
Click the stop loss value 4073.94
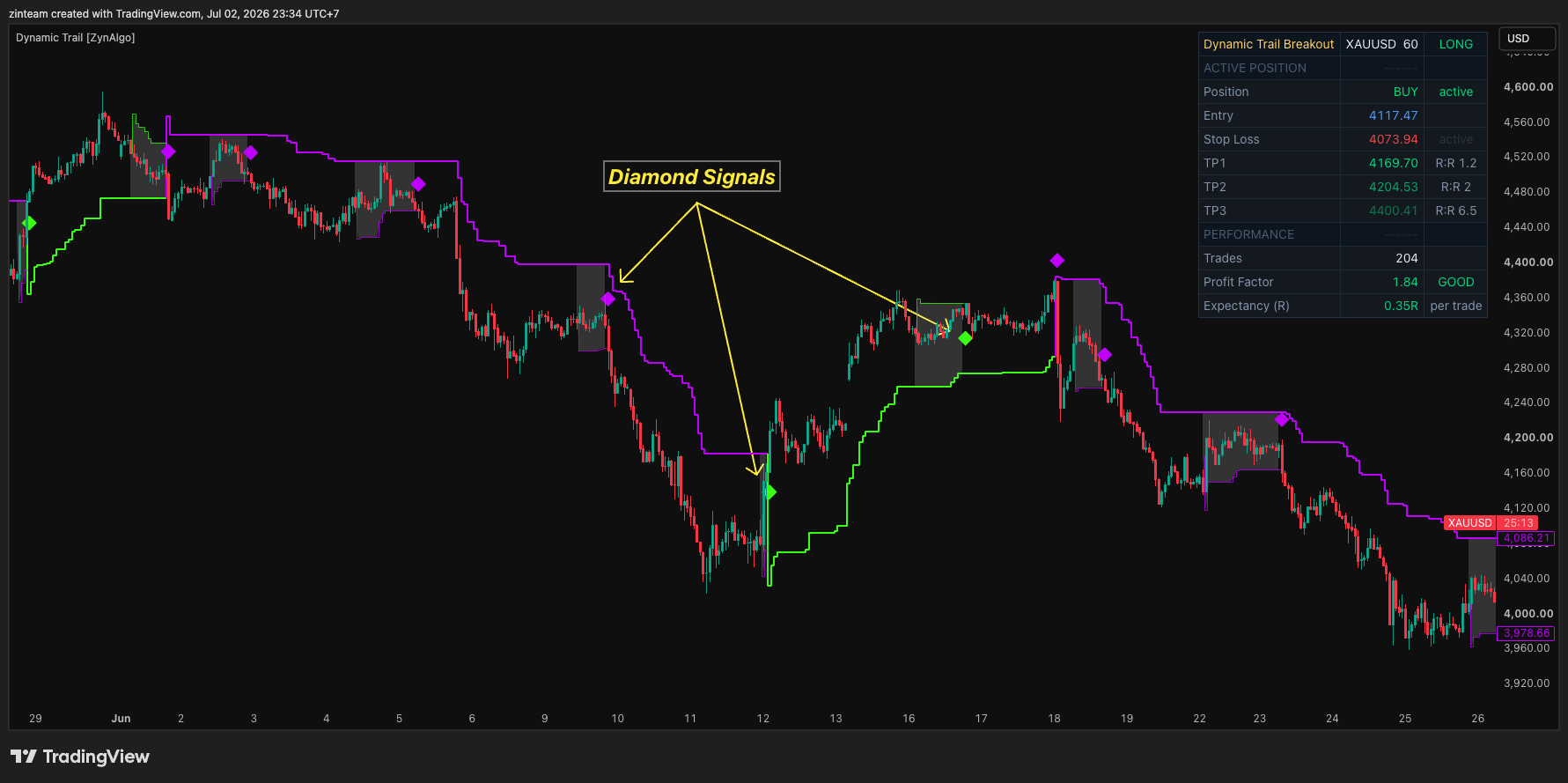pos(1393,139)
